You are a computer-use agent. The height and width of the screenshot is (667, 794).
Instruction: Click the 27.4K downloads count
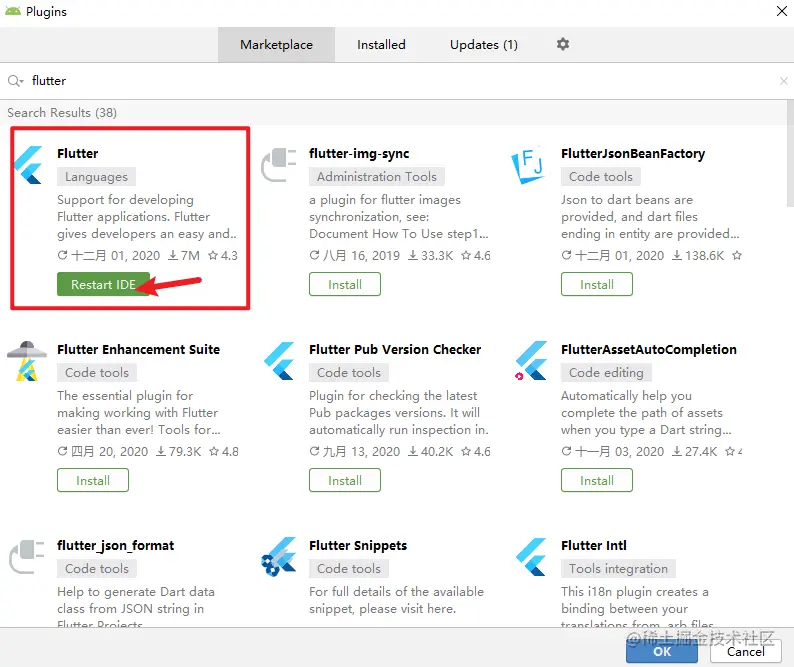pyautogui.click(x=695, y=452)
